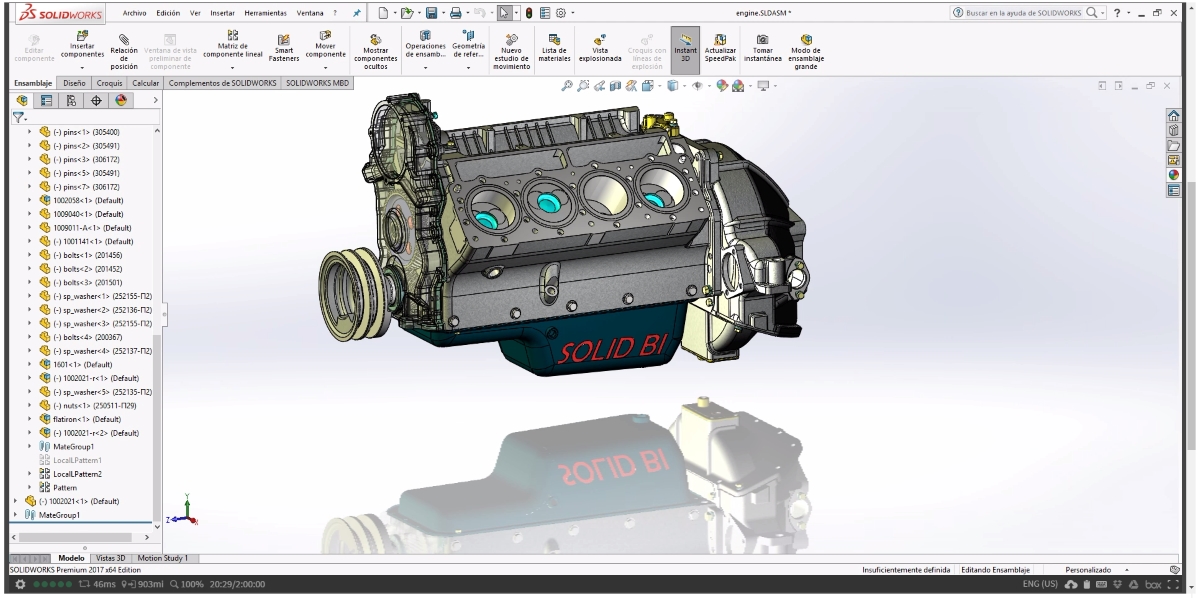Open the SolidWorks Resources home task pane icon
1200x598 pixels.
point(1174,114)
